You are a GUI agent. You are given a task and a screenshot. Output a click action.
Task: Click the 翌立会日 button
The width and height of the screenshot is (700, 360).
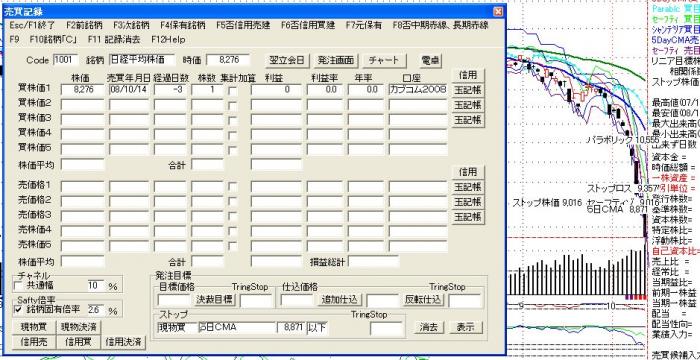coord(287,60)
